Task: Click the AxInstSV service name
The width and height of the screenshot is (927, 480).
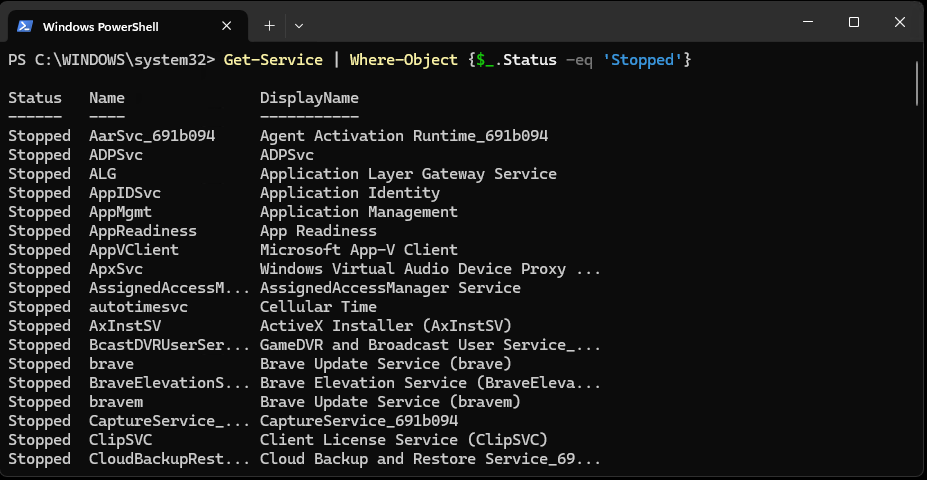Action: coord(125,326)
